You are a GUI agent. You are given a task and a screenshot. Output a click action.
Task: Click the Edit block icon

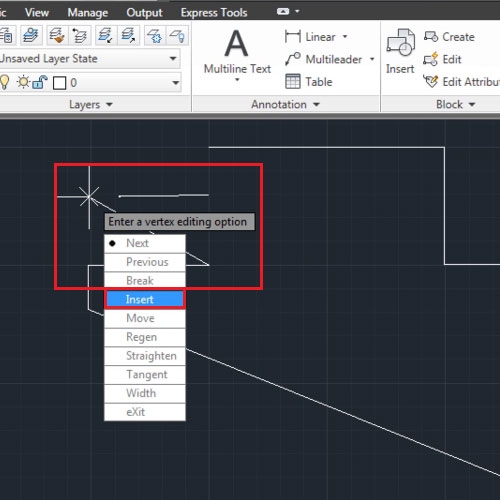click(x=431, y=59)
